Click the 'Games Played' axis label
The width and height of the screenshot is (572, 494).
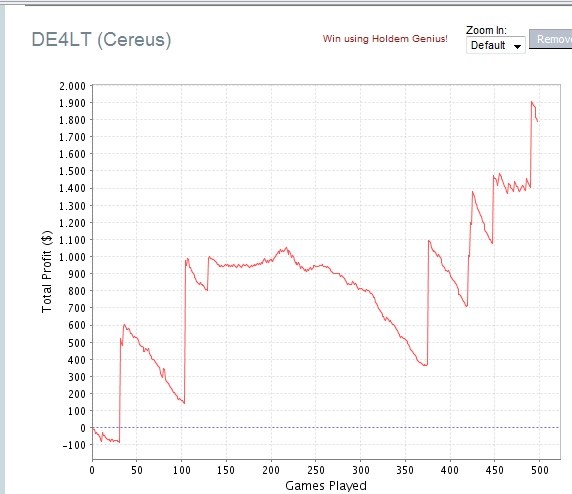tap(326, 486)
